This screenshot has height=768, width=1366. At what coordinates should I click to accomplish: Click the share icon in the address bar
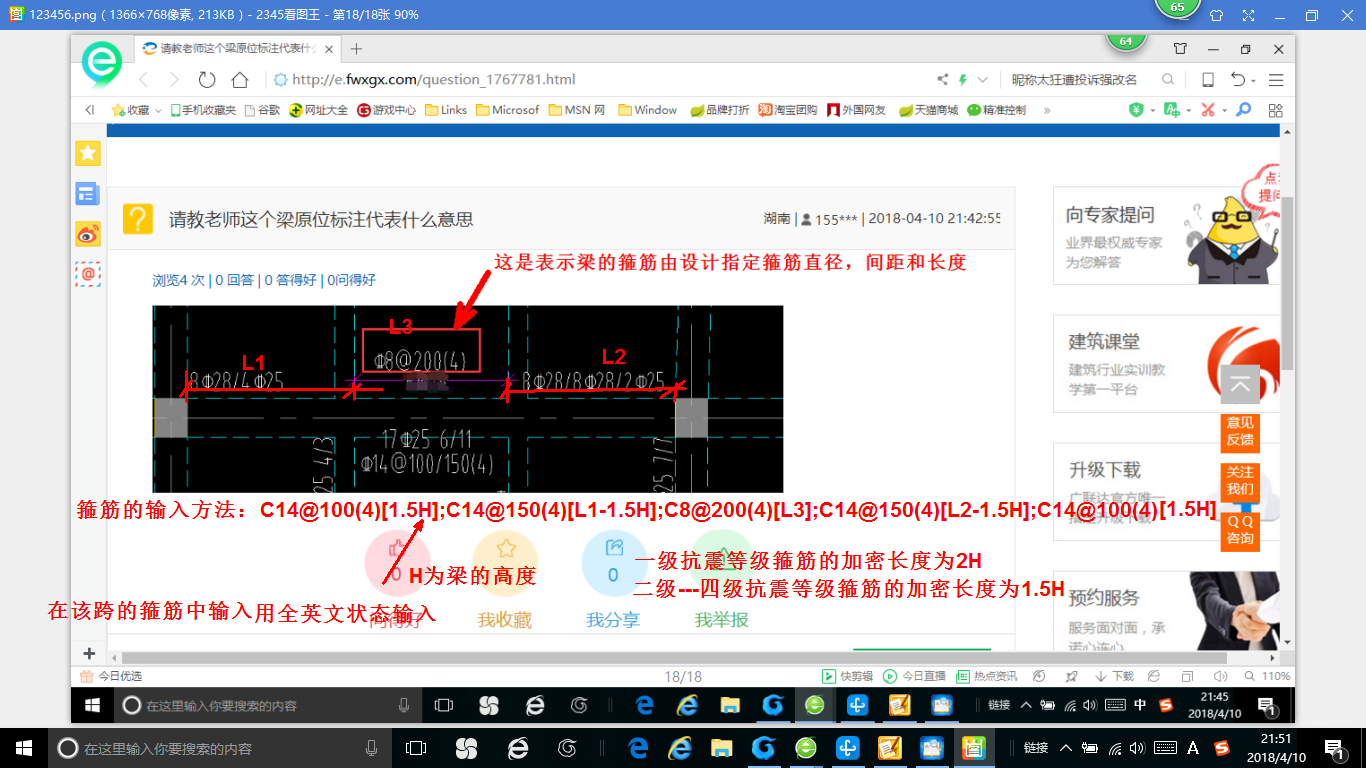click(942, 80)
